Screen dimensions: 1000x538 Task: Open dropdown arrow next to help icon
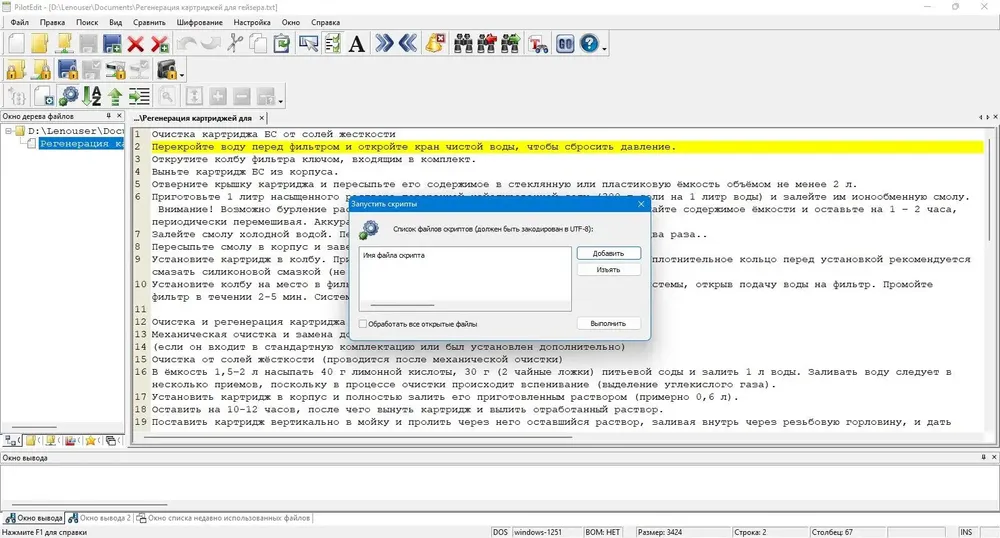point(604,48)
